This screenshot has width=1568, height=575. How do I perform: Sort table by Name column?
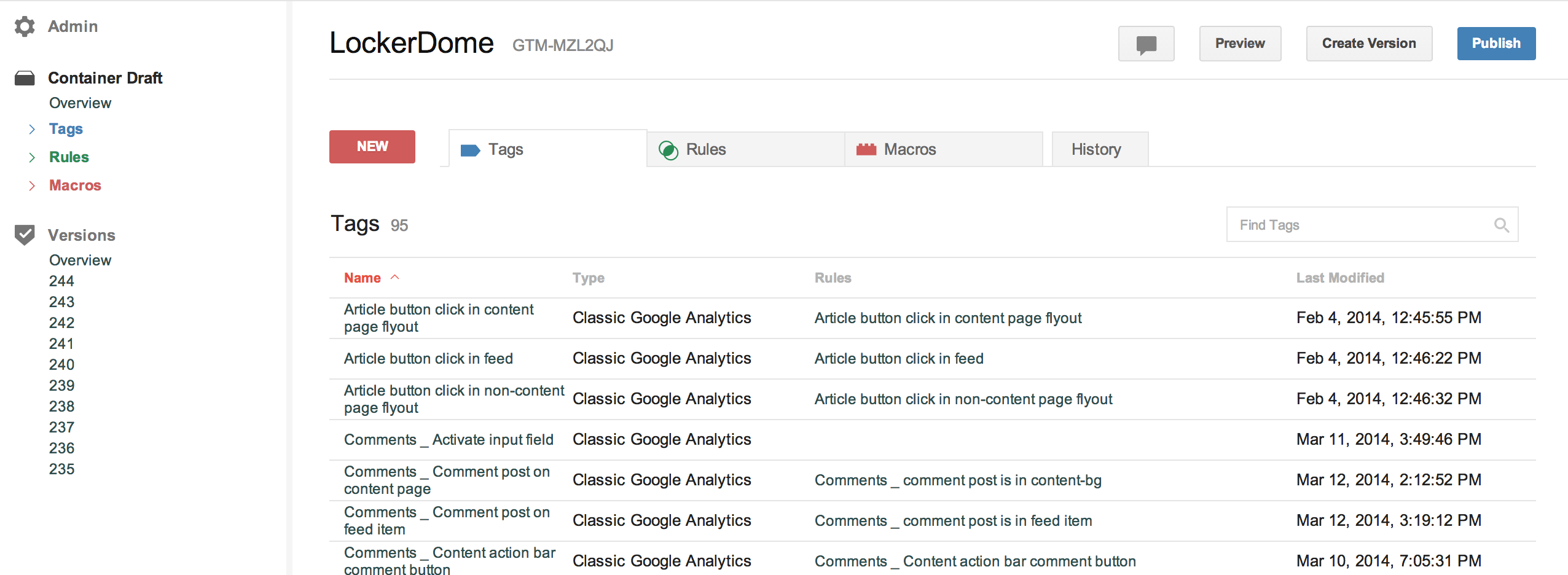[363, 278]
